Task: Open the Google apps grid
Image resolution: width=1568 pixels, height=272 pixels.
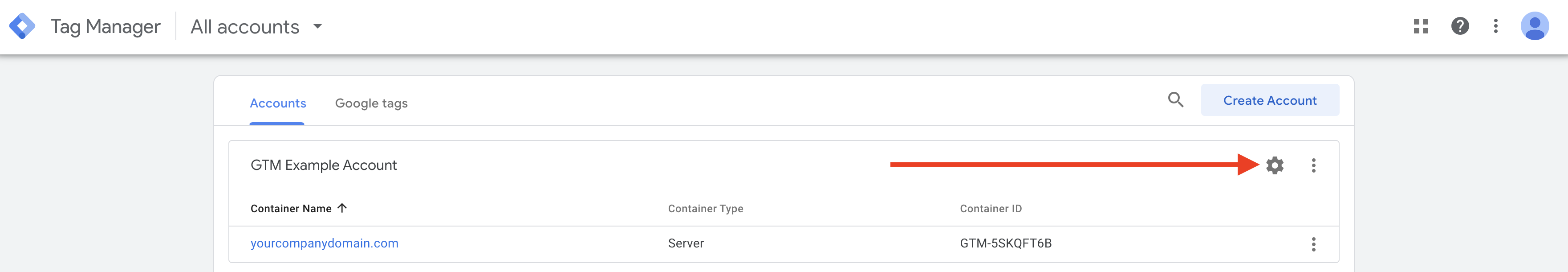Action: point(1421,26)
